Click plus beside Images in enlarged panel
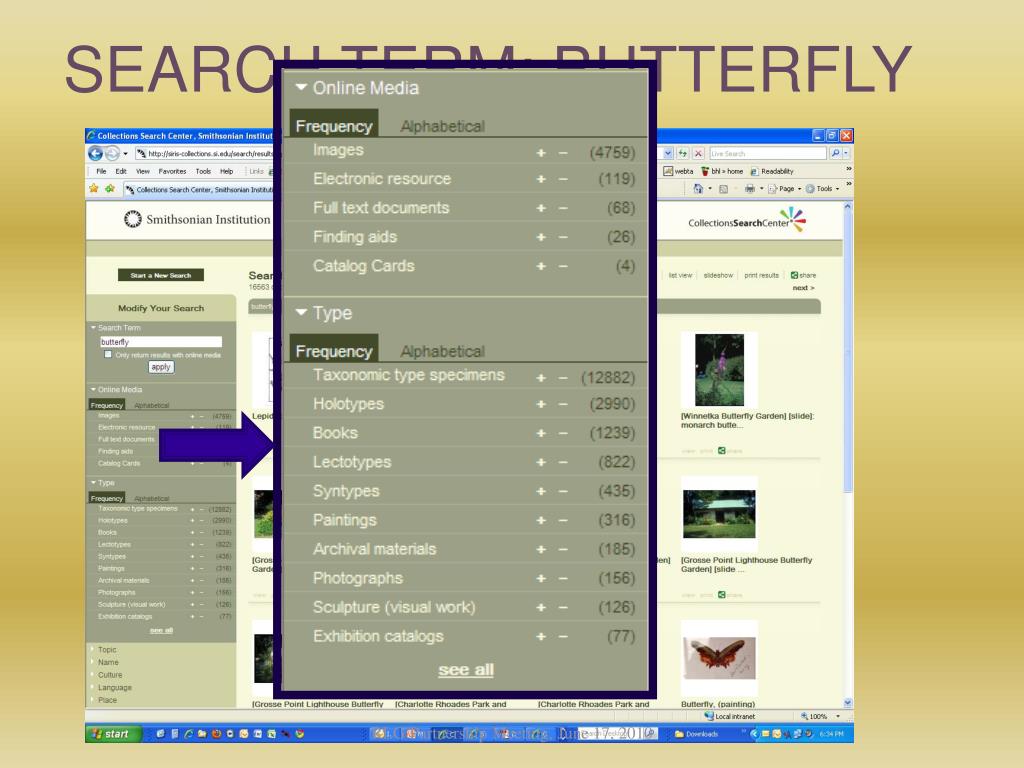 [541, 153]
